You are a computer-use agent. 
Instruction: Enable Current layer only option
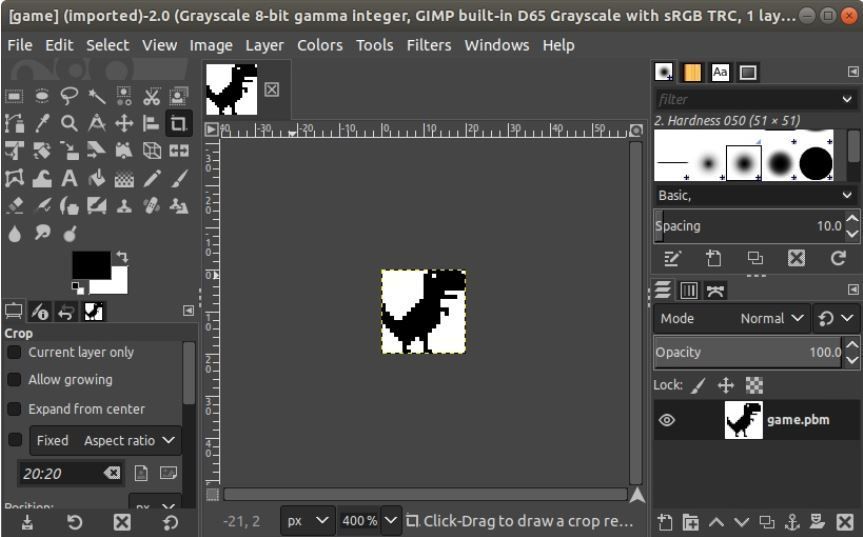(14, 352)
